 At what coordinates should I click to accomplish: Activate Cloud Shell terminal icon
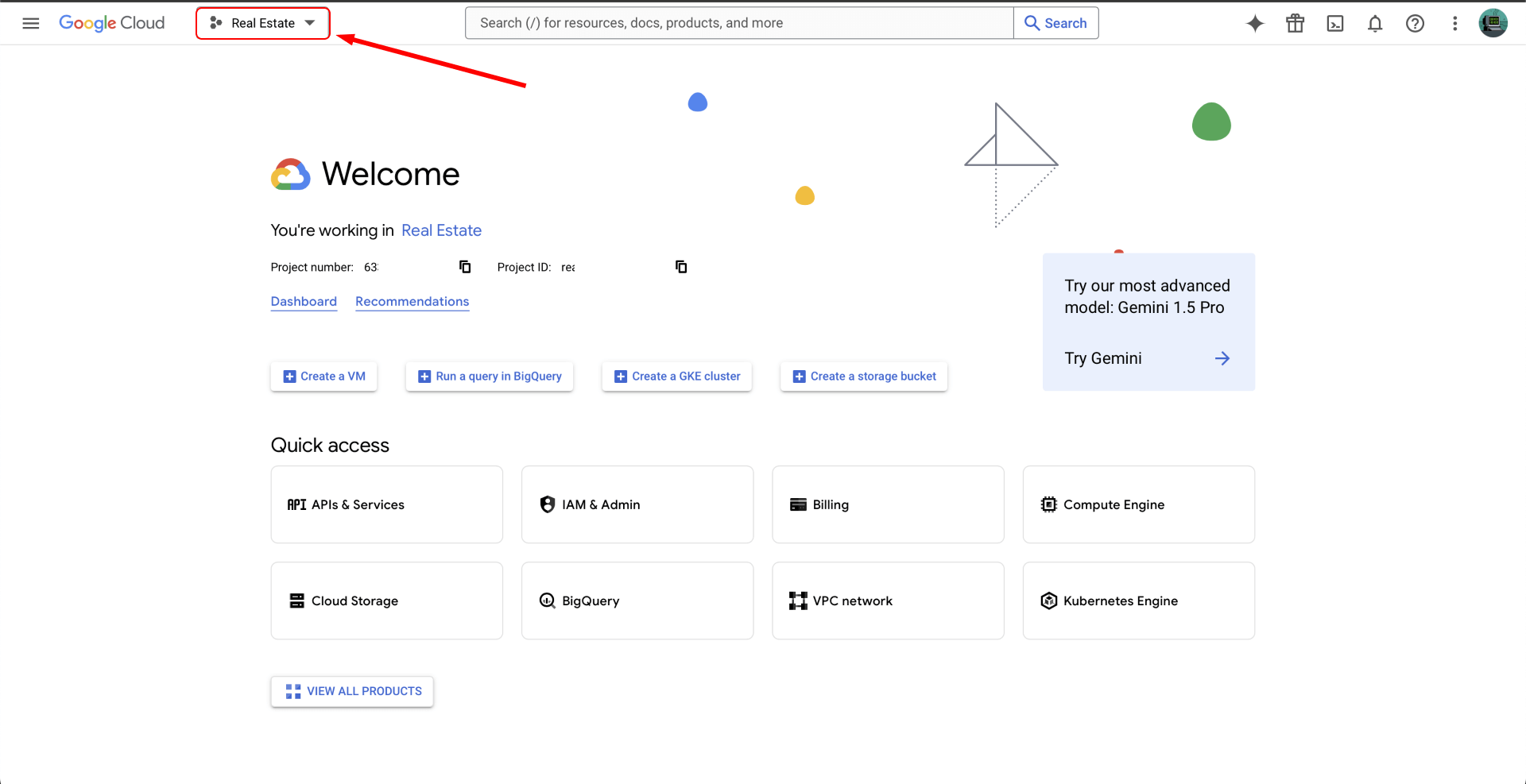click(1335, 23)
